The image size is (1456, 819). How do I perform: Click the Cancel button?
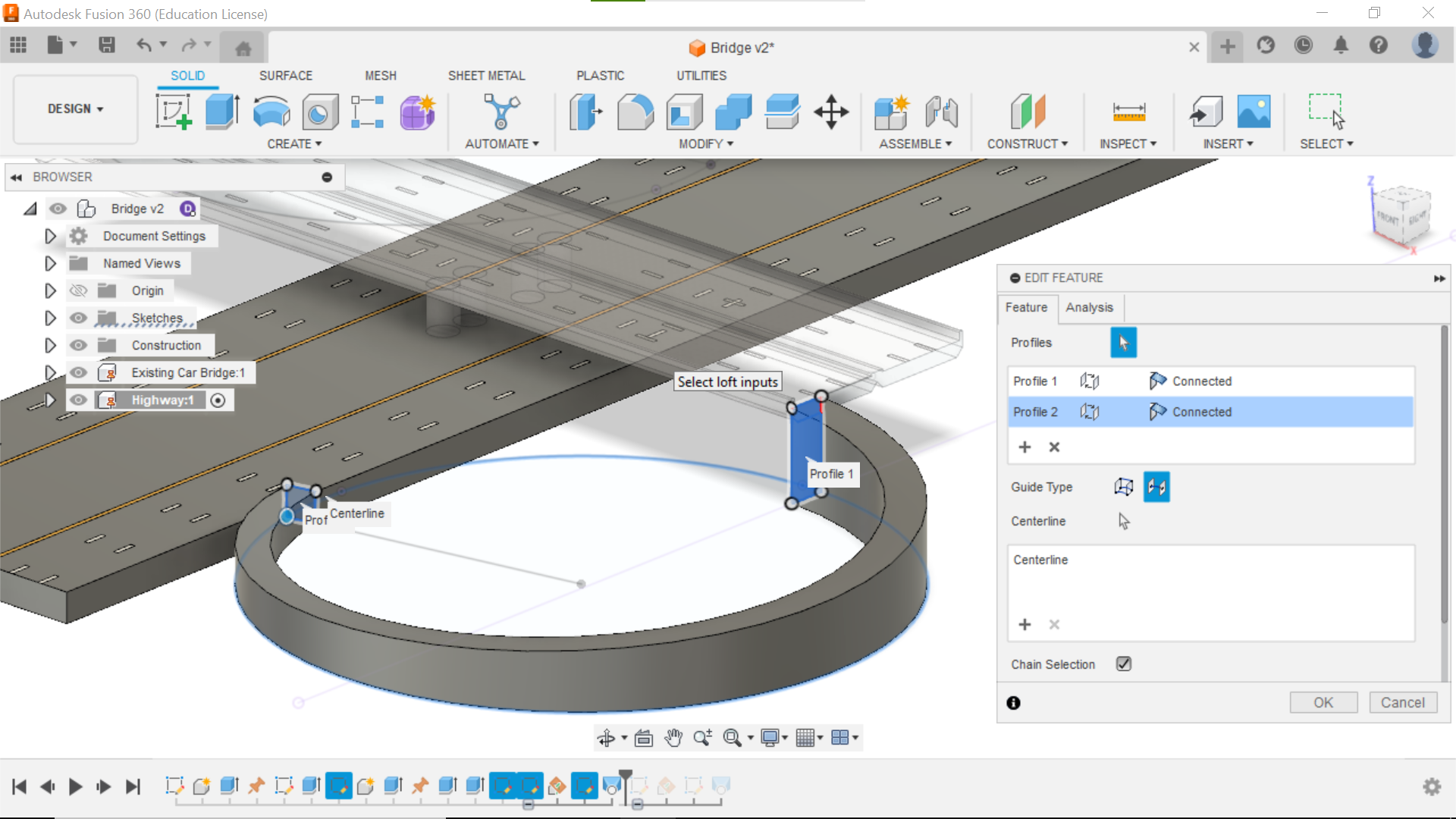tap(1402, 702)
